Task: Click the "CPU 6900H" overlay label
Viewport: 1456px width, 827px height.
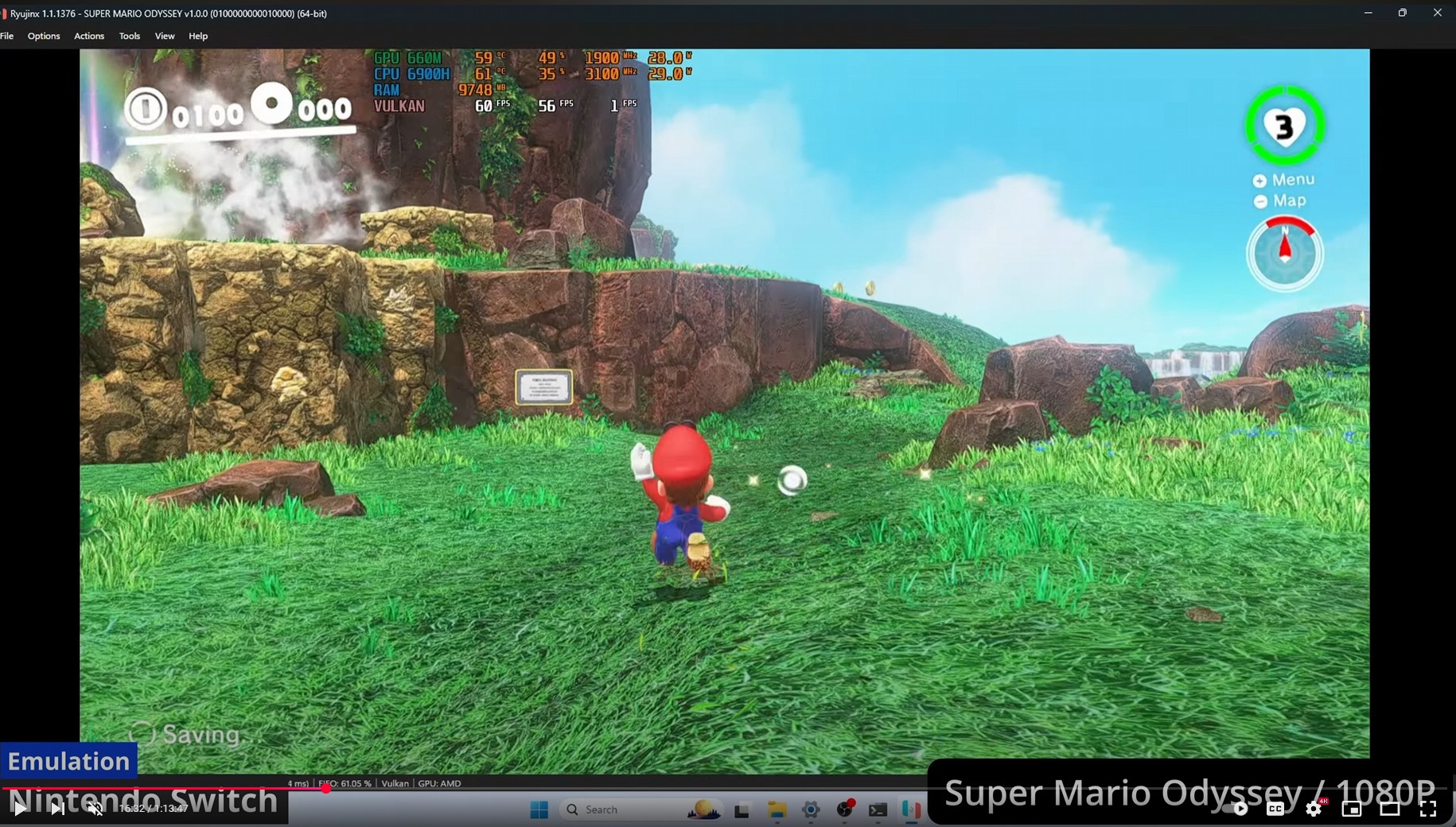Action: (412, 74)
